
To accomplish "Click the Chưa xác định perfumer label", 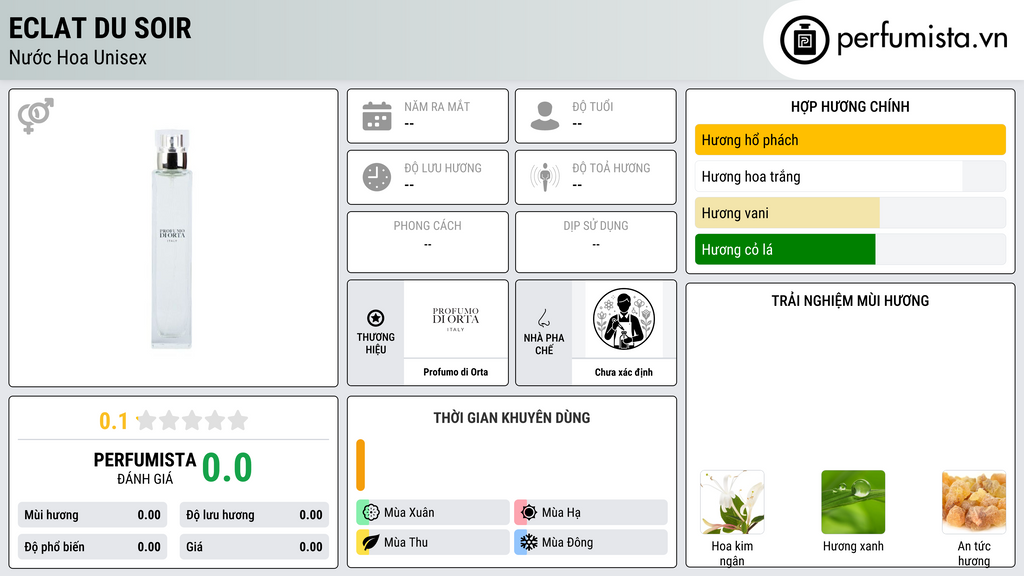I will point(624,372).
